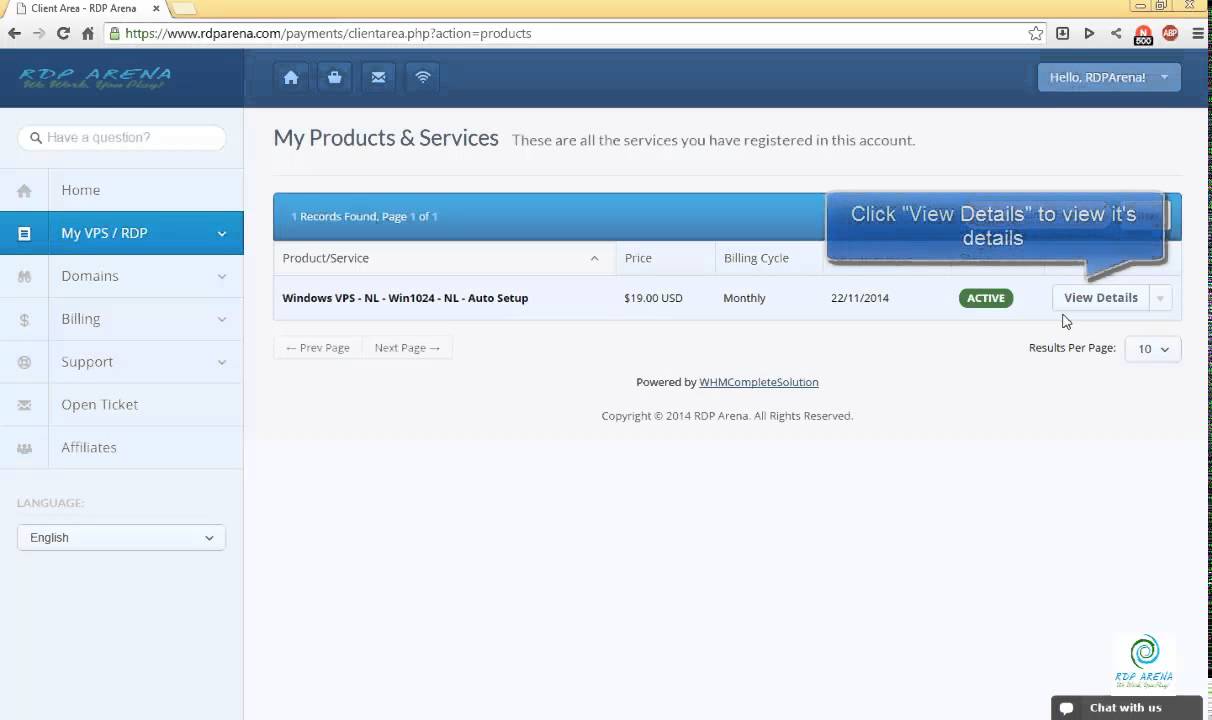The width and height of the screenshot is (1212, 720).
Task: Click the Windows VPS - NL - Win1024 product name
Action: tap(405, 298)
